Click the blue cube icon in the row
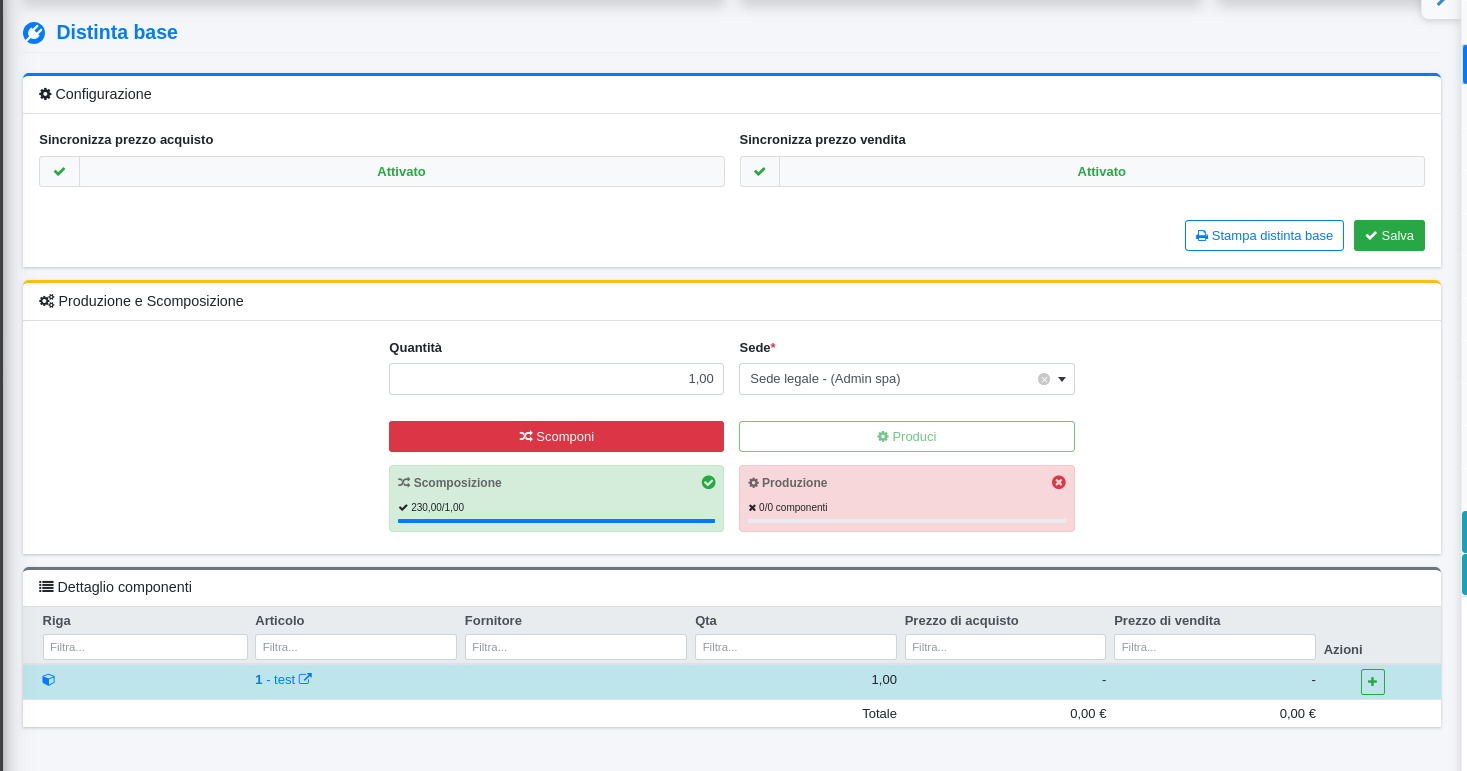Screen dimensions: 1467x771 [x=49, y=680]
